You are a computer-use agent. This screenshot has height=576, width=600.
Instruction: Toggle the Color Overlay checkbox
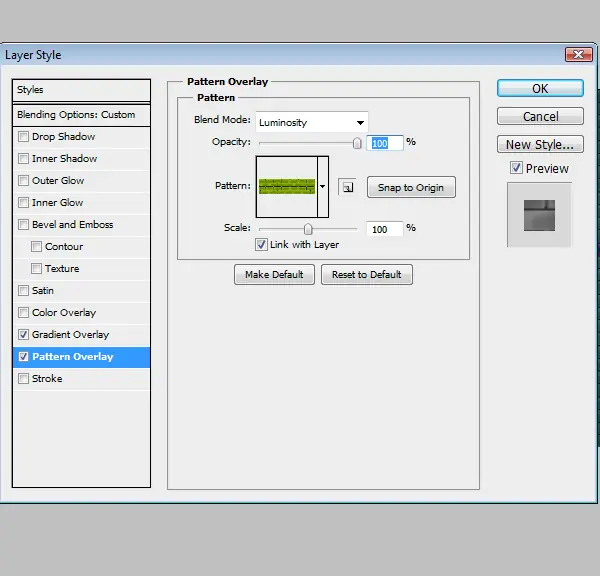(x=23, y=312)
